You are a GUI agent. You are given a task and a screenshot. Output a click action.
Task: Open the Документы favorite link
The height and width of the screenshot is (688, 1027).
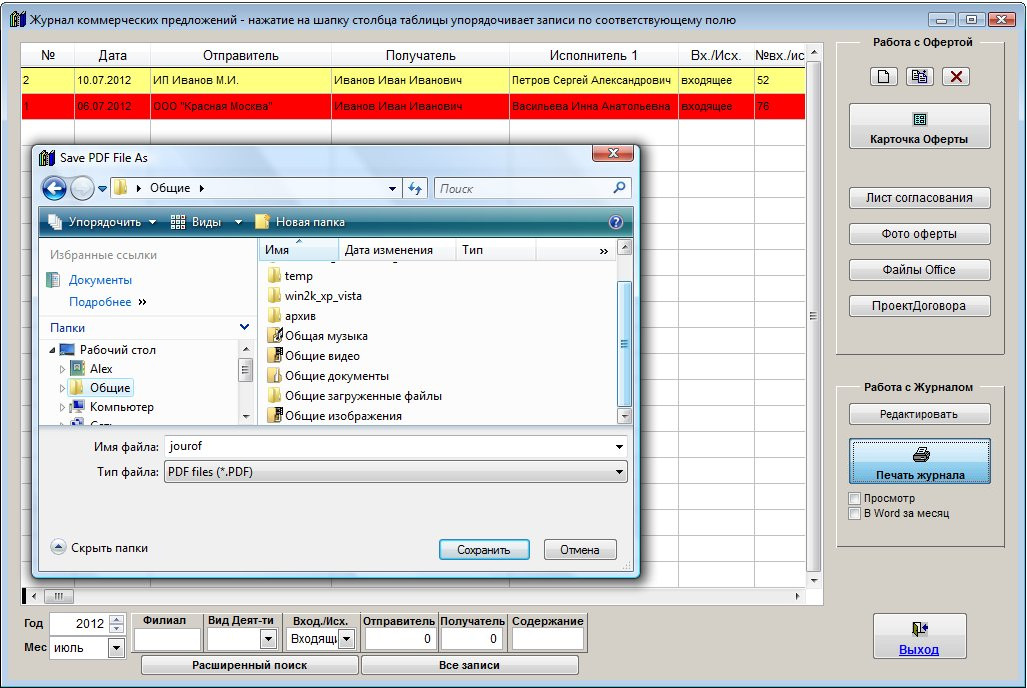click(x=100, y=280)
